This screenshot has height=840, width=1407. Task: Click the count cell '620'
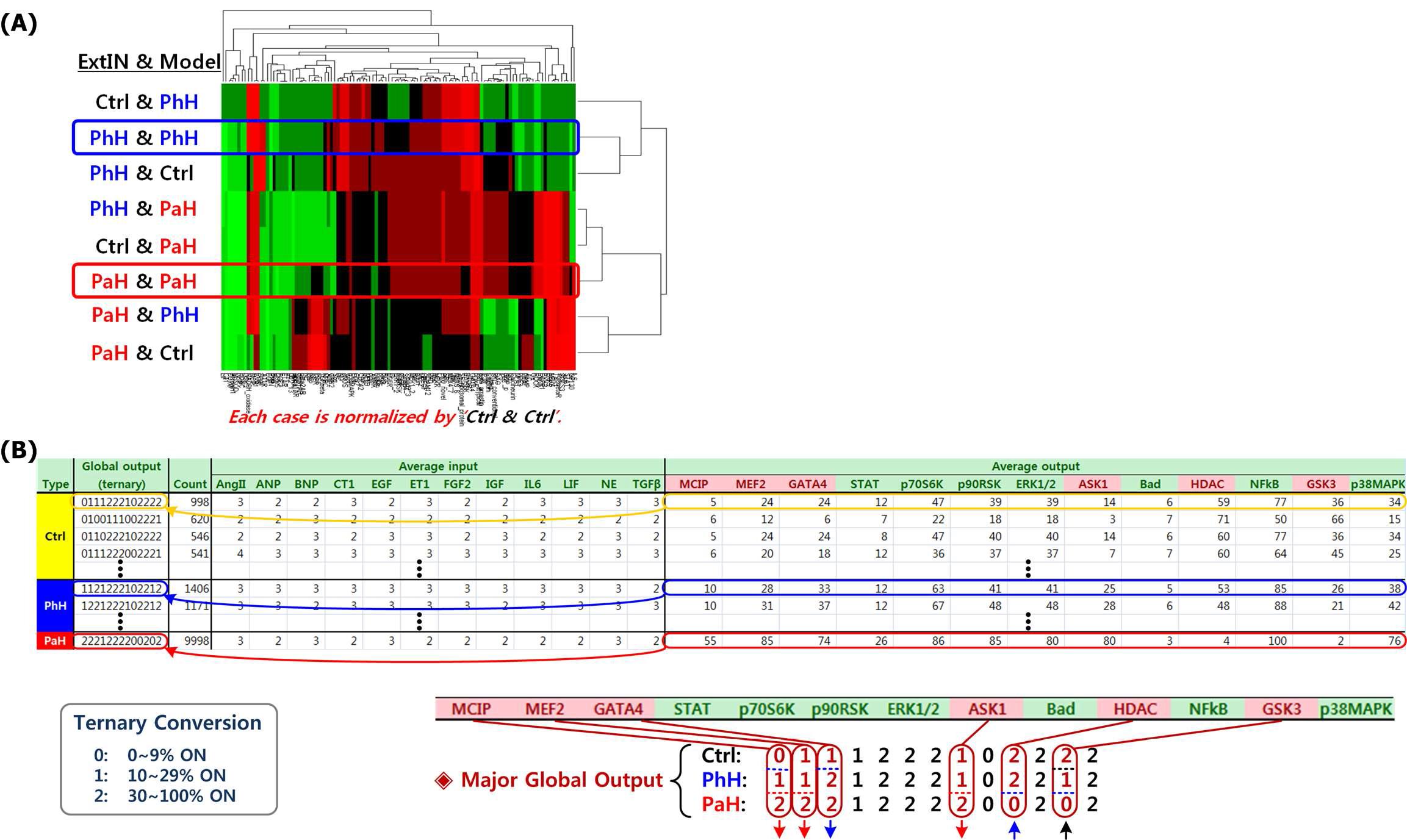(x=200, y=519)
